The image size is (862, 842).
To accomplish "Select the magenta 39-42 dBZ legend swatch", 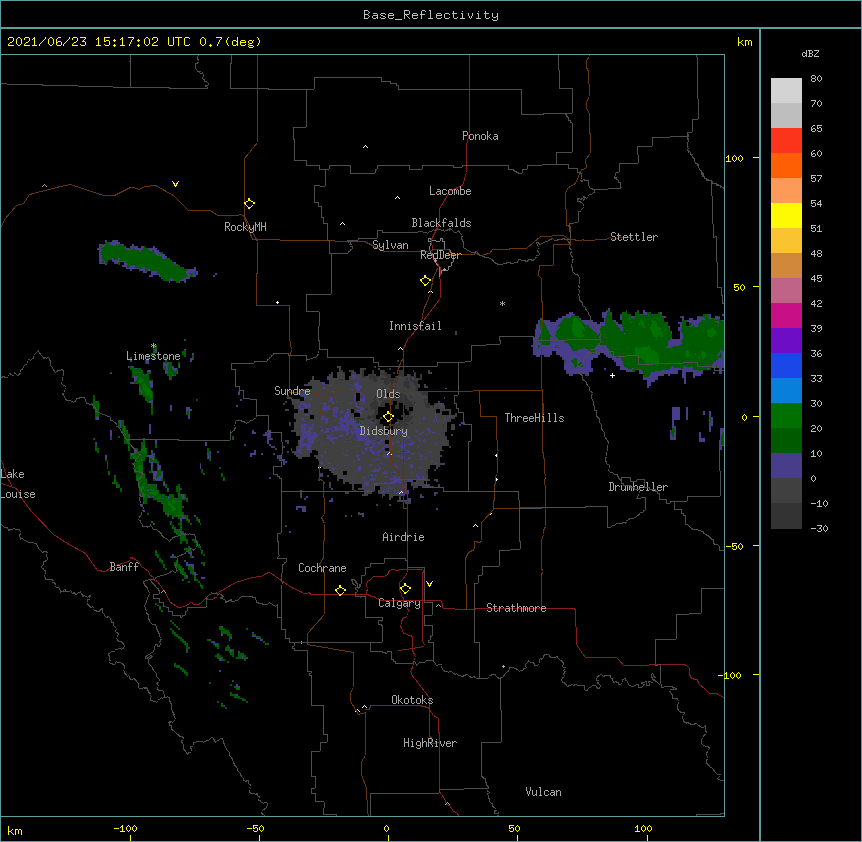I will [x=786, y=315].
